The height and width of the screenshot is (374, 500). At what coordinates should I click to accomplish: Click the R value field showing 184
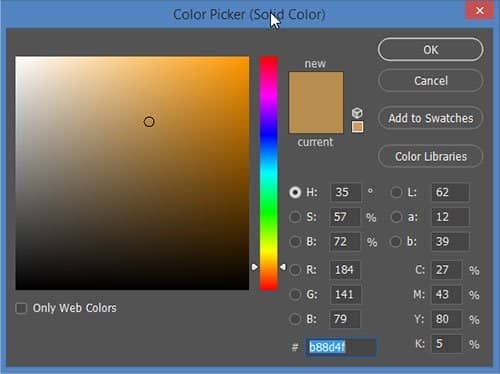pos(345,270)
